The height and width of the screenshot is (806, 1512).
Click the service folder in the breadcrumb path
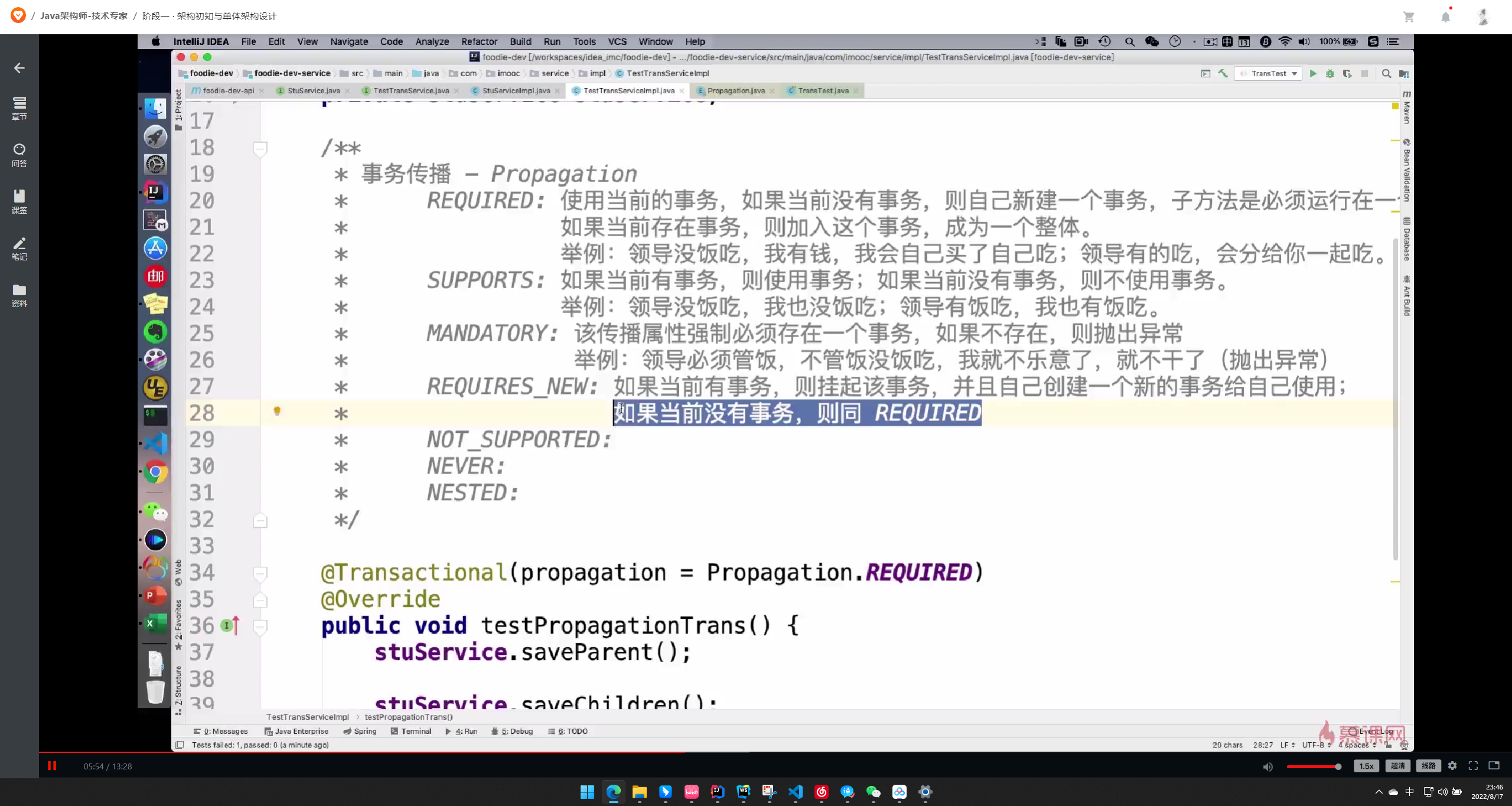tap(554, 73)
